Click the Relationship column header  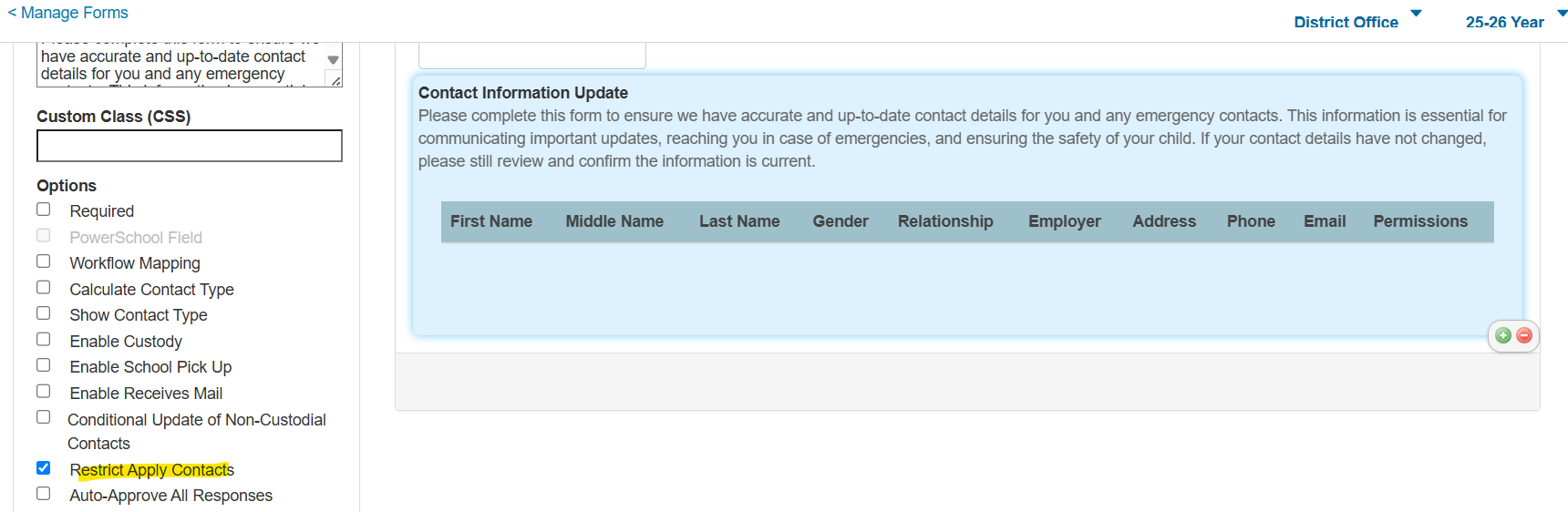945,221
